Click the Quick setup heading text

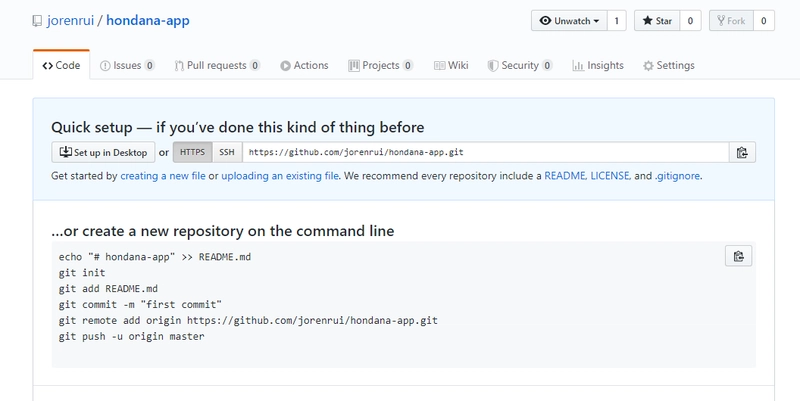click(238, 127)
